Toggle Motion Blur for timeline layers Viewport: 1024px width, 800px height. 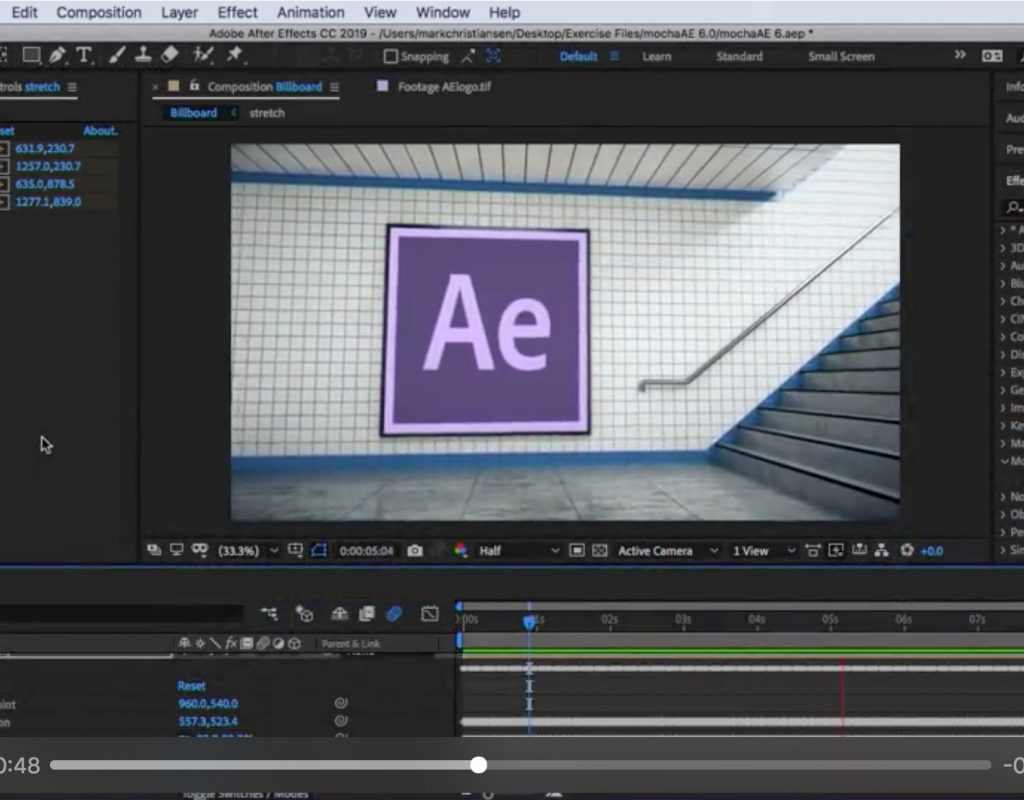(394, 613)
